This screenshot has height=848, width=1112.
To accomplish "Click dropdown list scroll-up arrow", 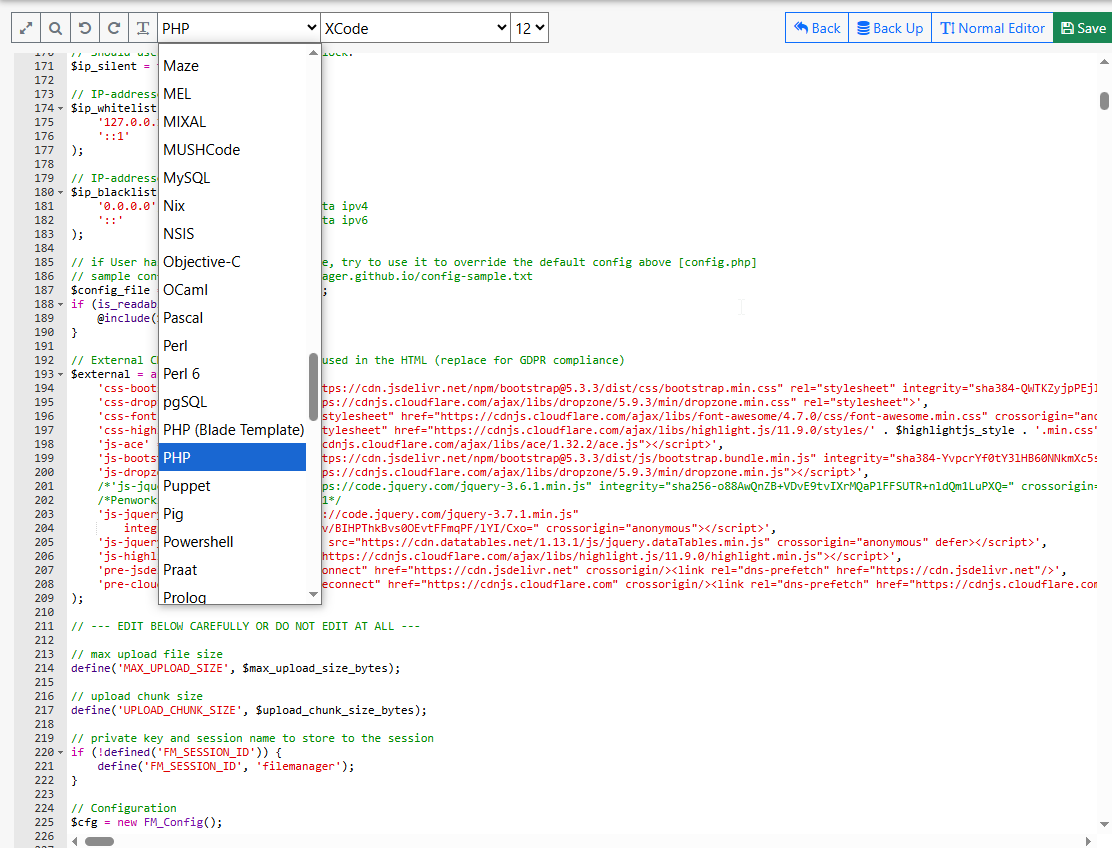I will point(313,52).
